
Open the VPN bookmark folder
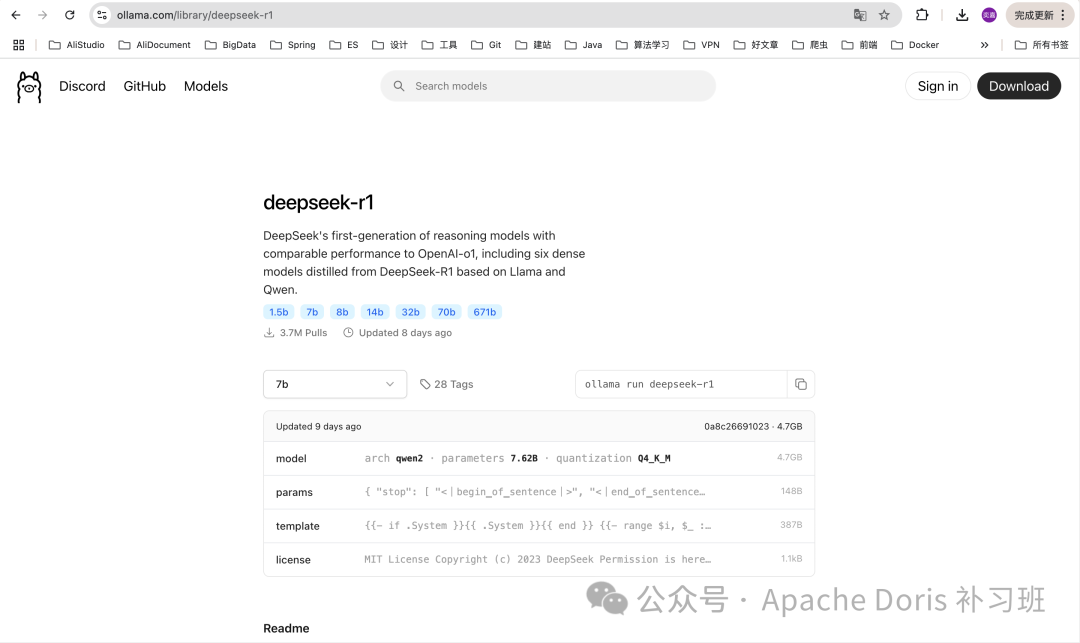(701, 45)
